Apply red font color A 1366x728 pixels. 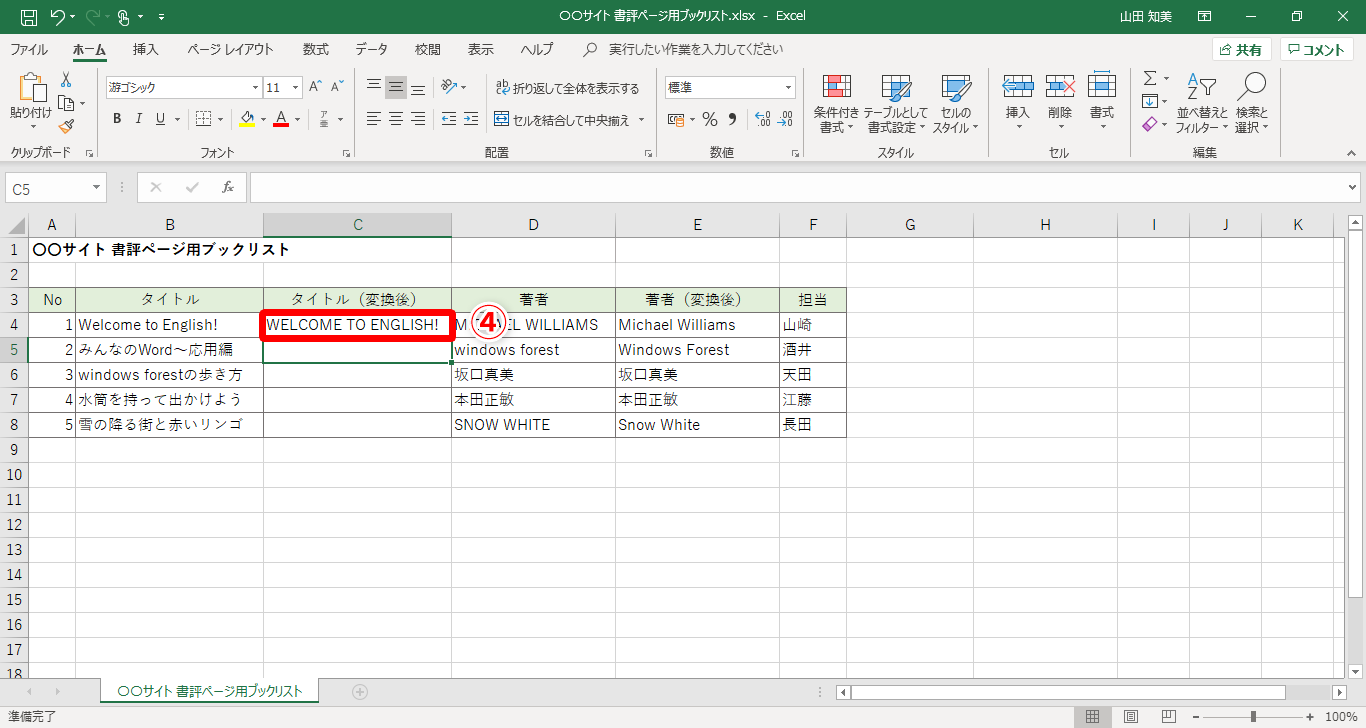pos(281,119)
